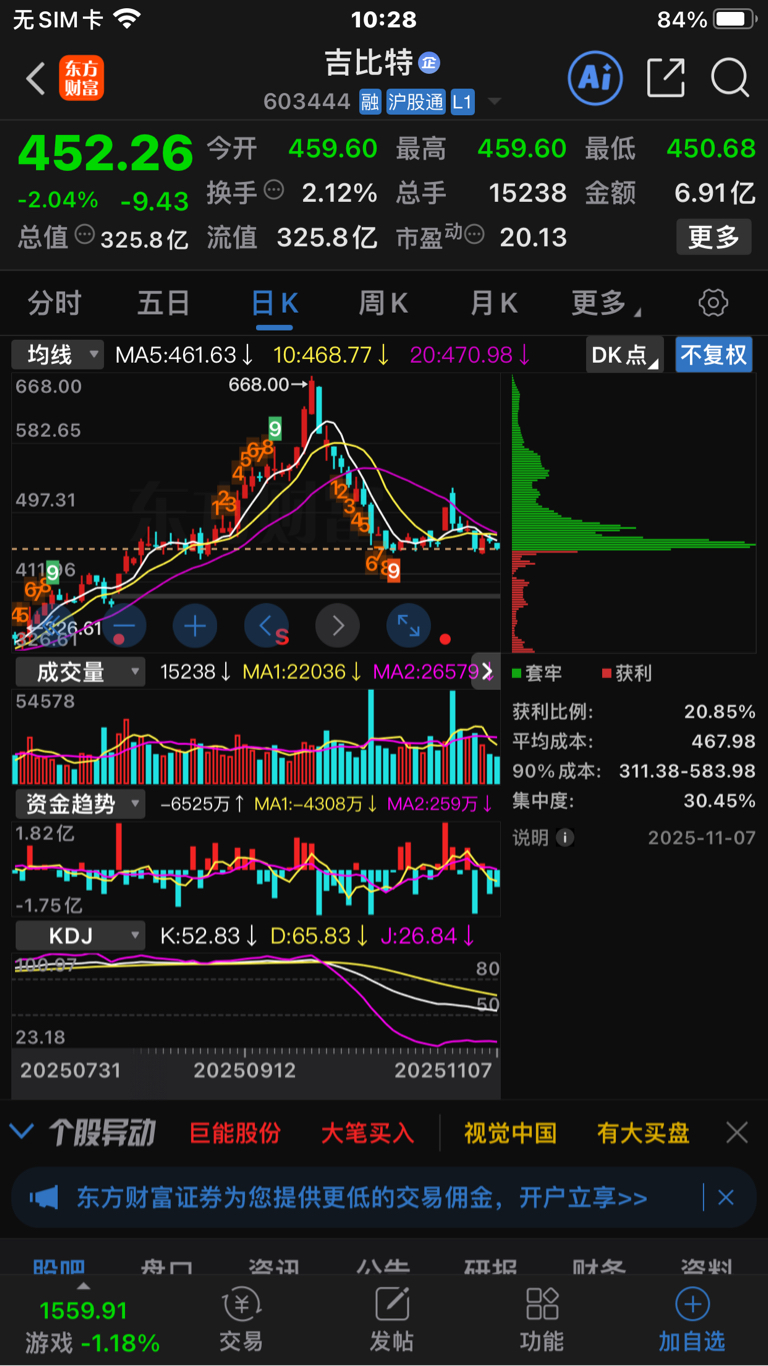768x1366 pixels.
Task: Open the 成交量 indicator dropdown
Action: pyautogui.click(x=79, y=672)
